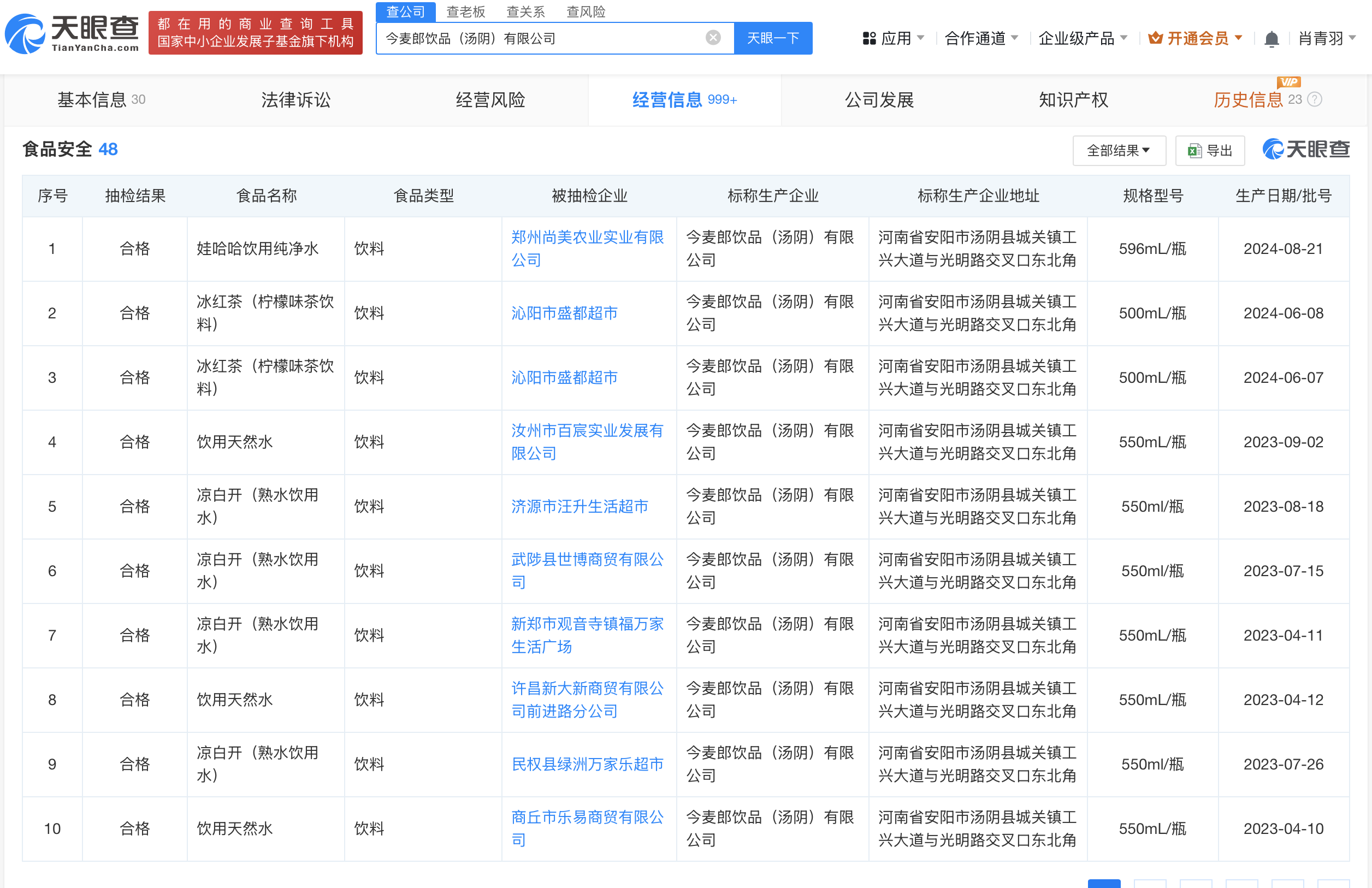The image size is (1372, 888).
Task: Open link 许昌新大新商贸有限公司前进路分公司
Action: [x=588, y=700]
